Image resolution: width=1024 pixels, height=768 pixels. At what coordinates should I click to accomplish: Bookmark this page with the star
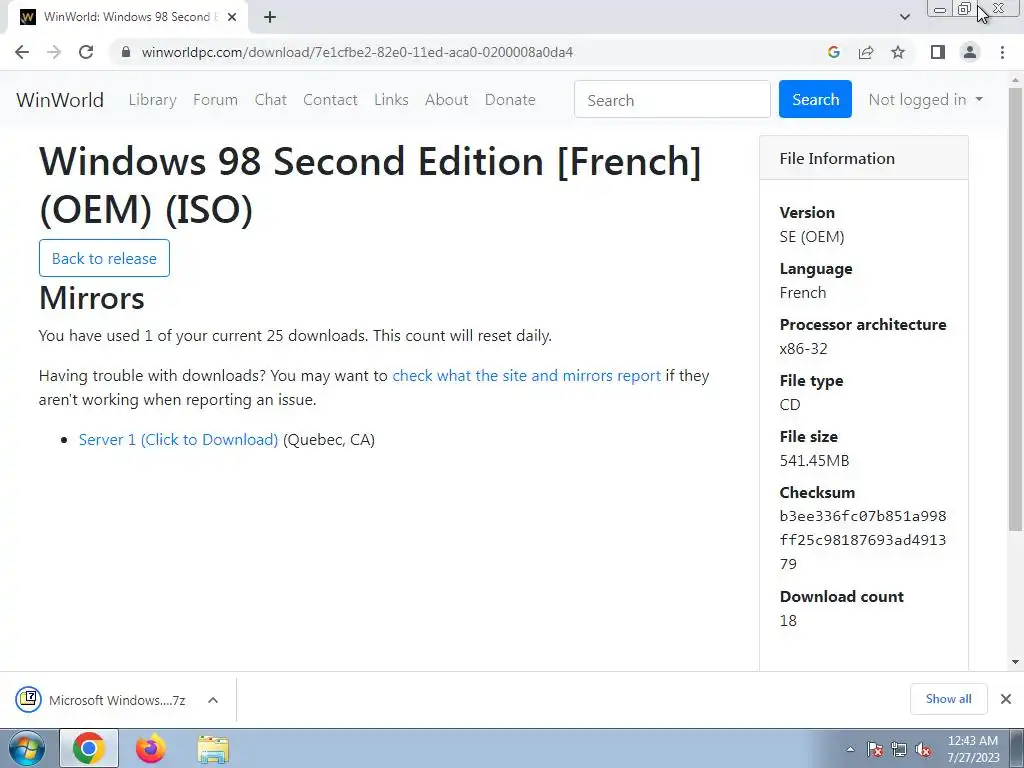(898, 52)
